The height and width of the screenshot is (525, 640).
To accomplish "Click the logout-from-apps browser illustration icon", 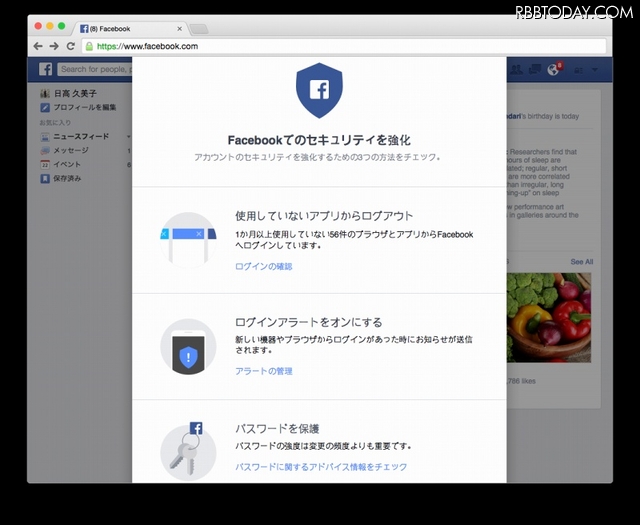I will click(188, 240).
